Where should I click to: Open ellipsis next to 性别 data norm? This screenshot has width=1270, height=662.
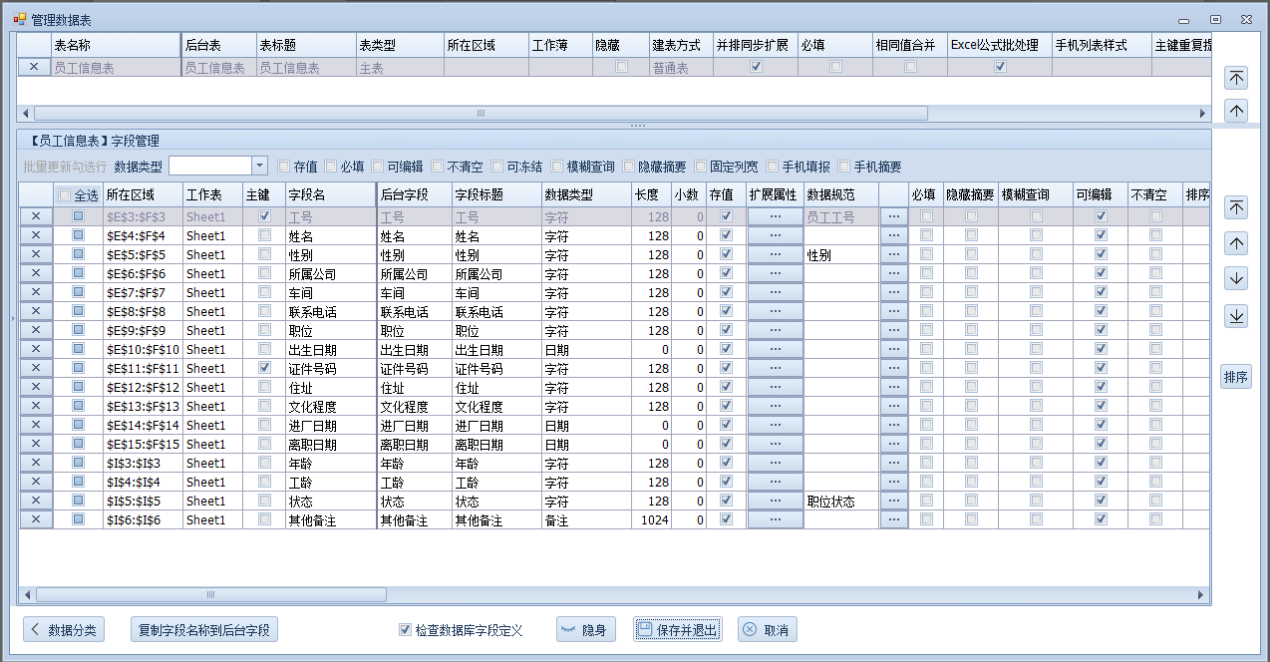[893, 255]
